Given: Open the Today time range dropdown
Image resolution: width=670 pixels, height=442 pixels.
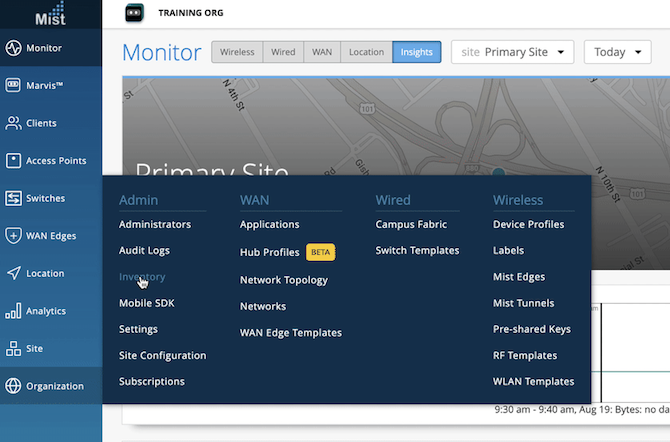Looking at the screenshot, I should [617, 52].
